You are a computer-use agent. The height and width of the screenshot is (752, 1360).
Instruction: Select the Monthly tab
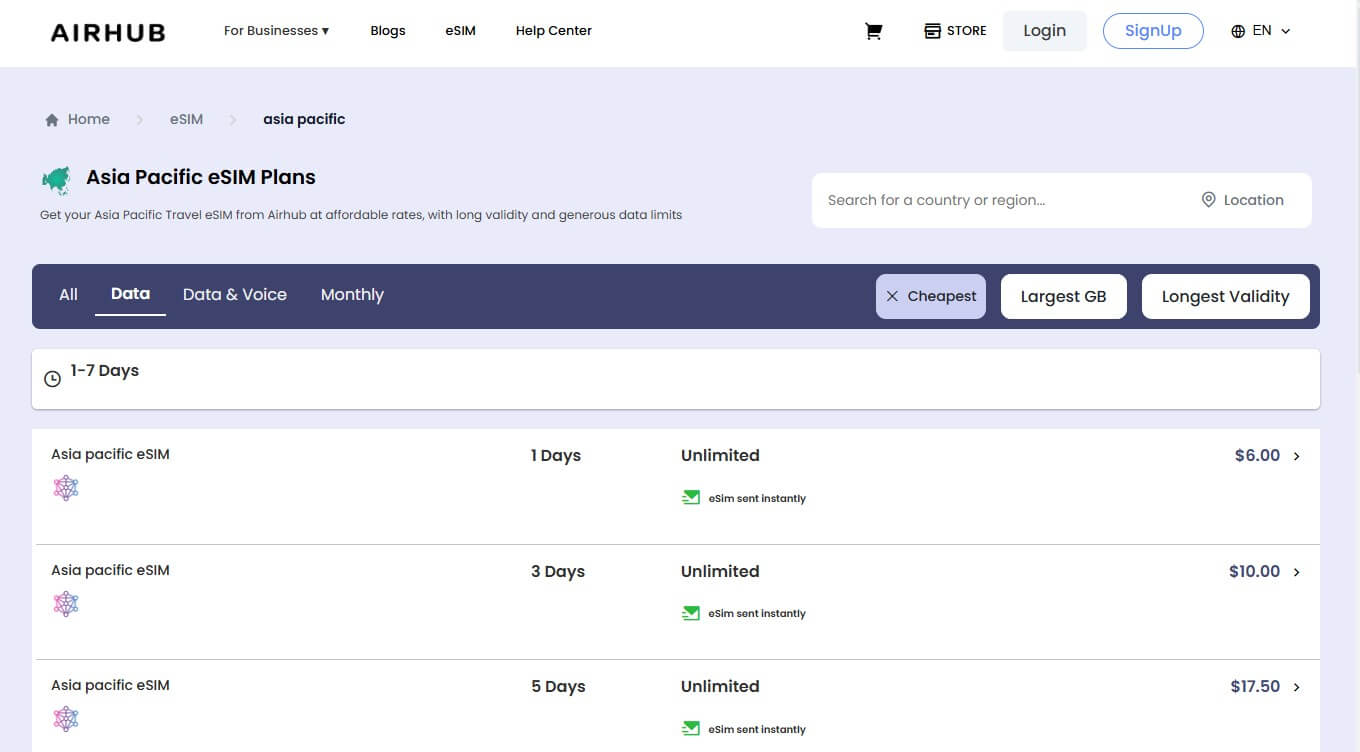352,294
